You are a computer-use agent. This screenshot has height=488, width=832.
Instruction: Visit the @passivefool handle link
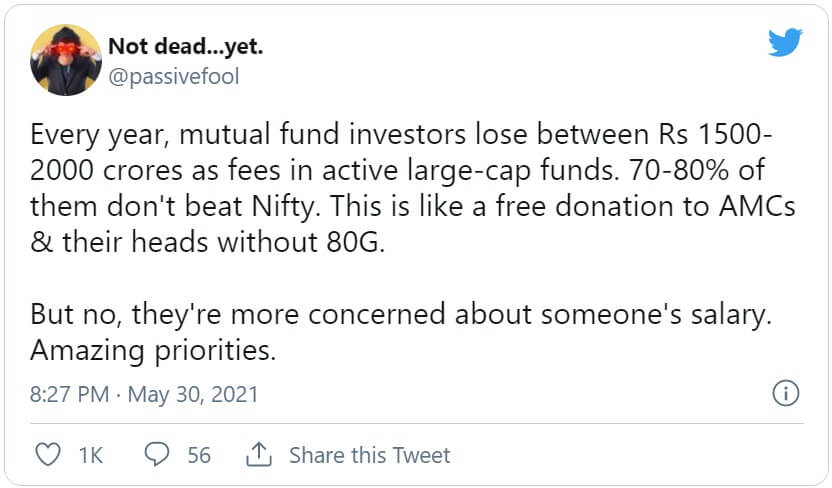(173, 76)
